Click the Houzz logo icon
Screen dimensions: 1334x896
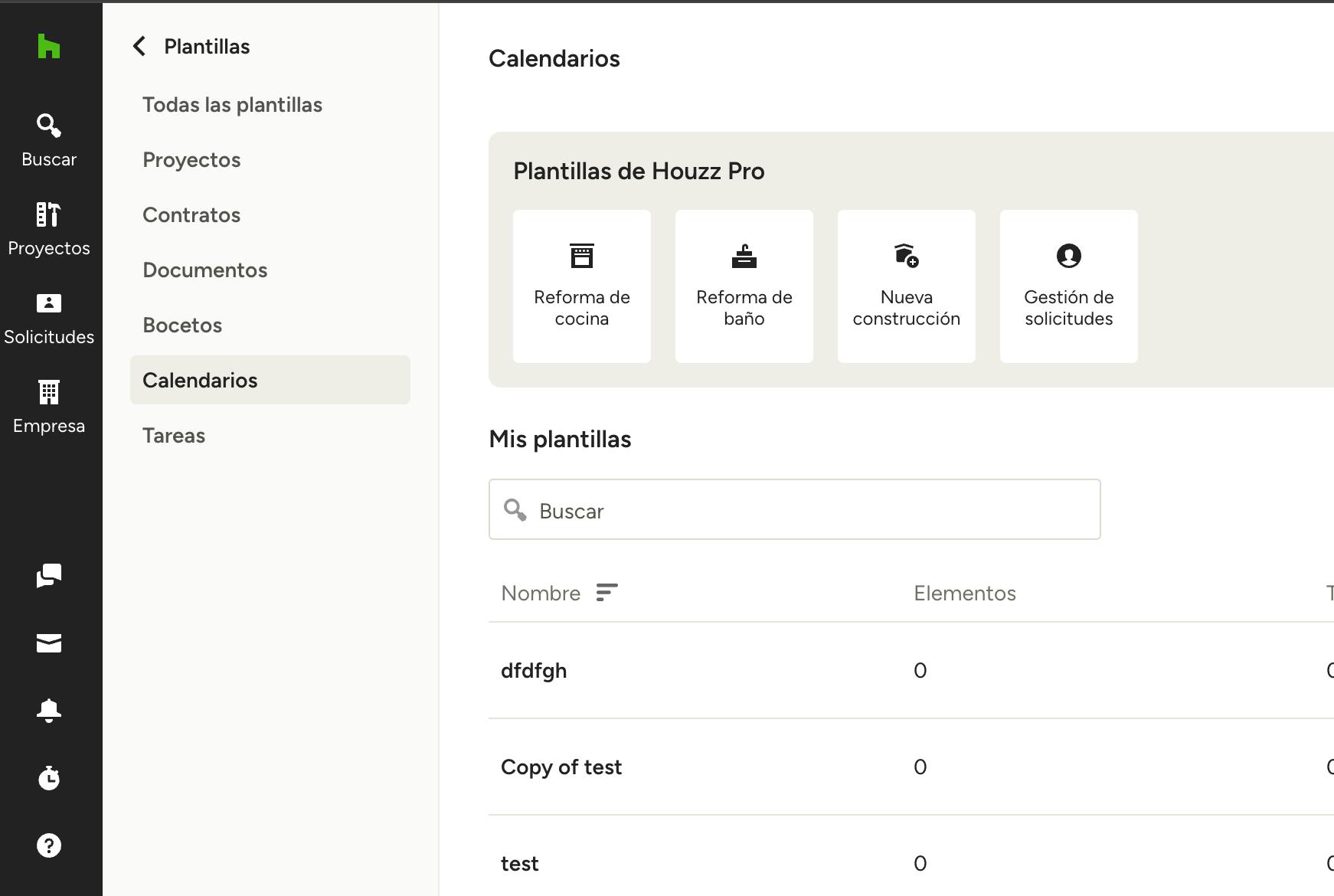(49, 46)
